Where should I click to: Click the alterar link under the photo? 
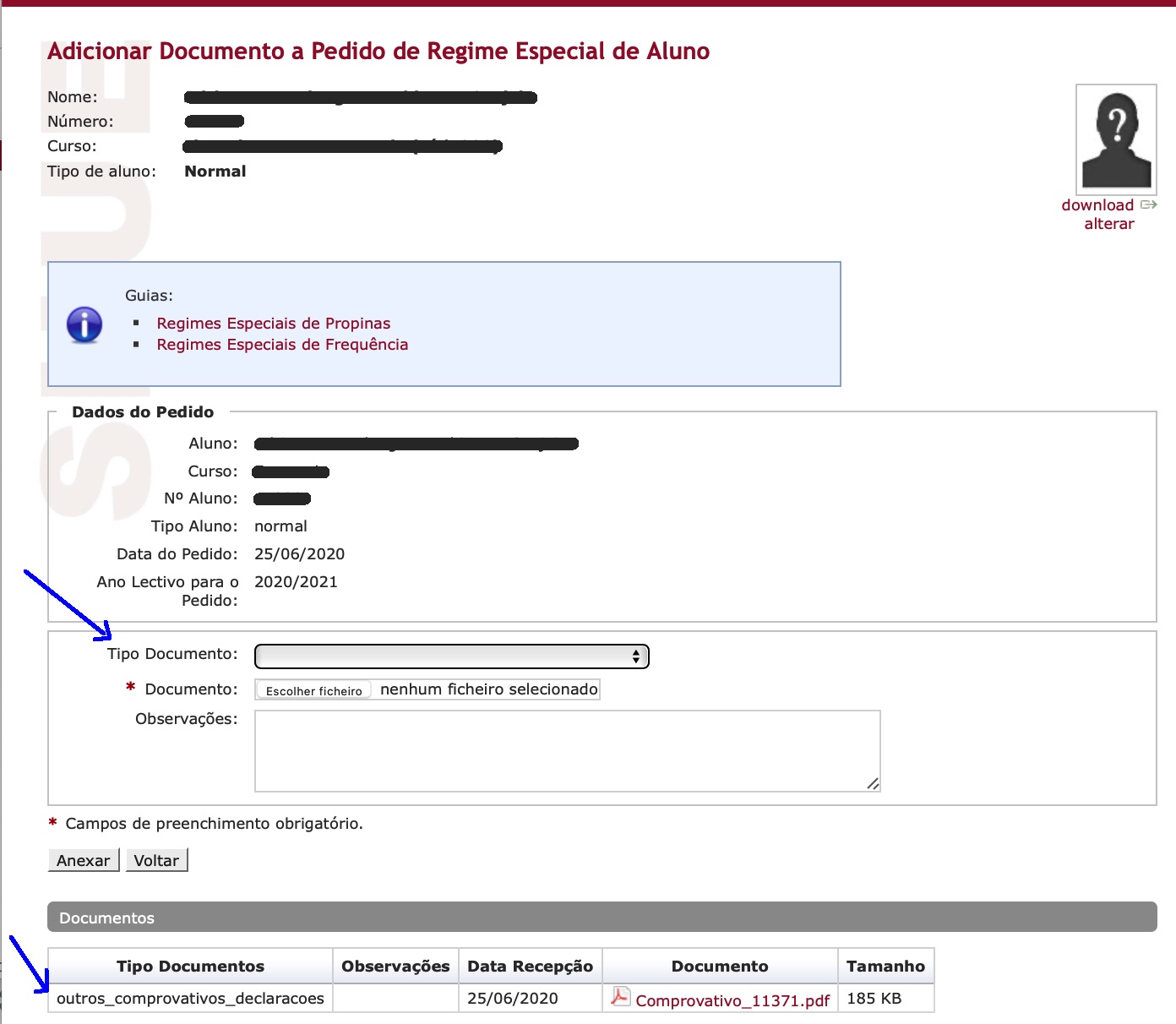pyautogui.click(x=1108, y=224)
